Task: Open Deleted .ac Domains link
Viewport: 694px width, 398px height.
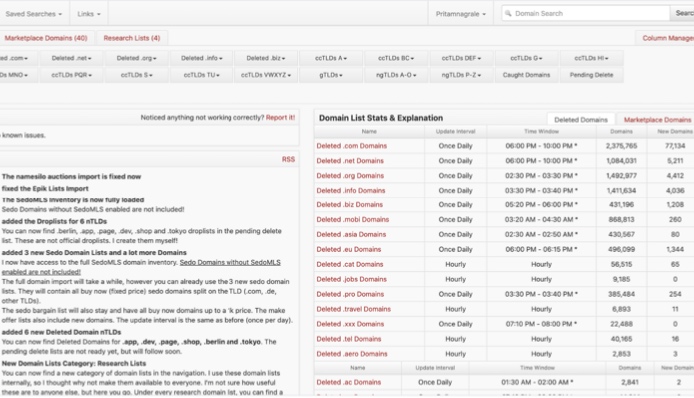Action: 348,382
